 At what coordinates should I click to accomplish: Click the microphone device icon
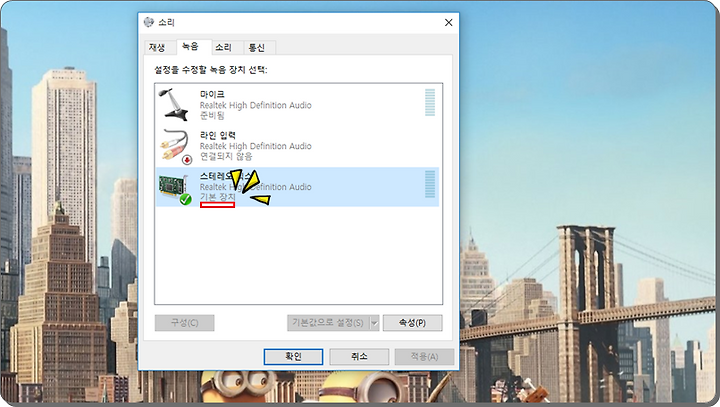pyautogui.click(x=174, y=104)
